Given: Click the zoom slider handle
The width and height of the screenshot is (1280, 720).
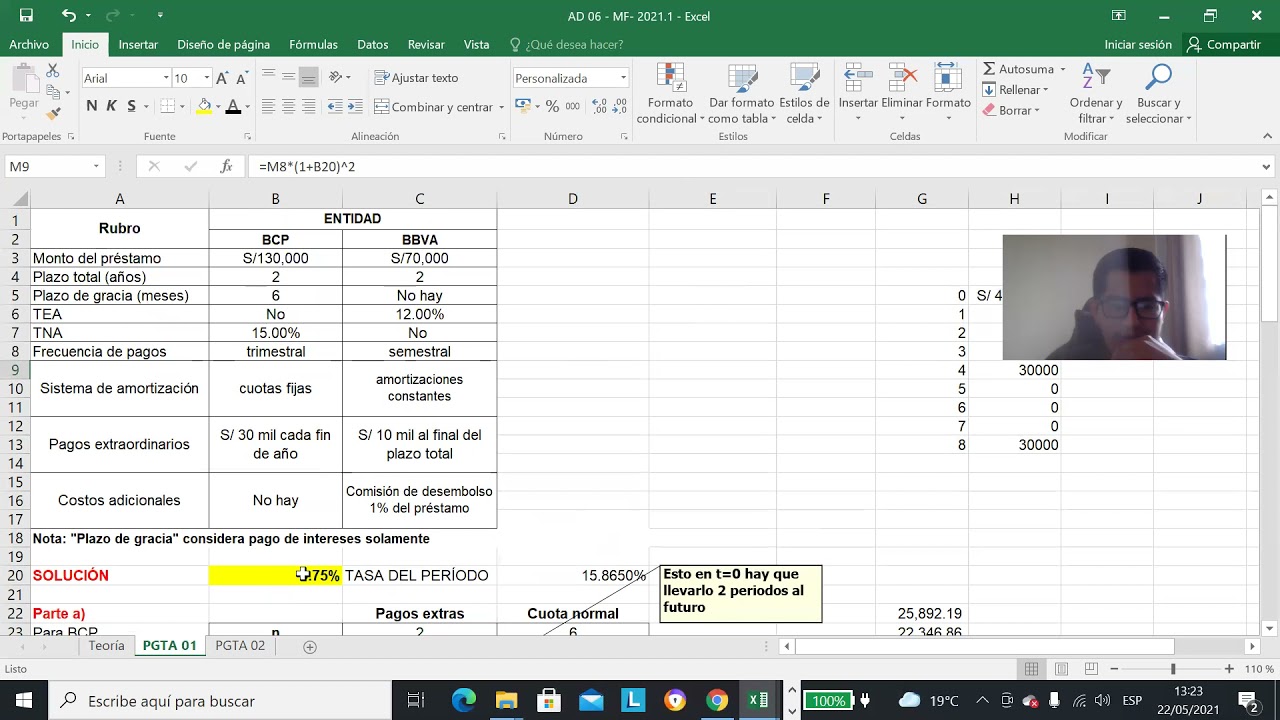Looking at the screenshot, I should [x=1173, y=669].
